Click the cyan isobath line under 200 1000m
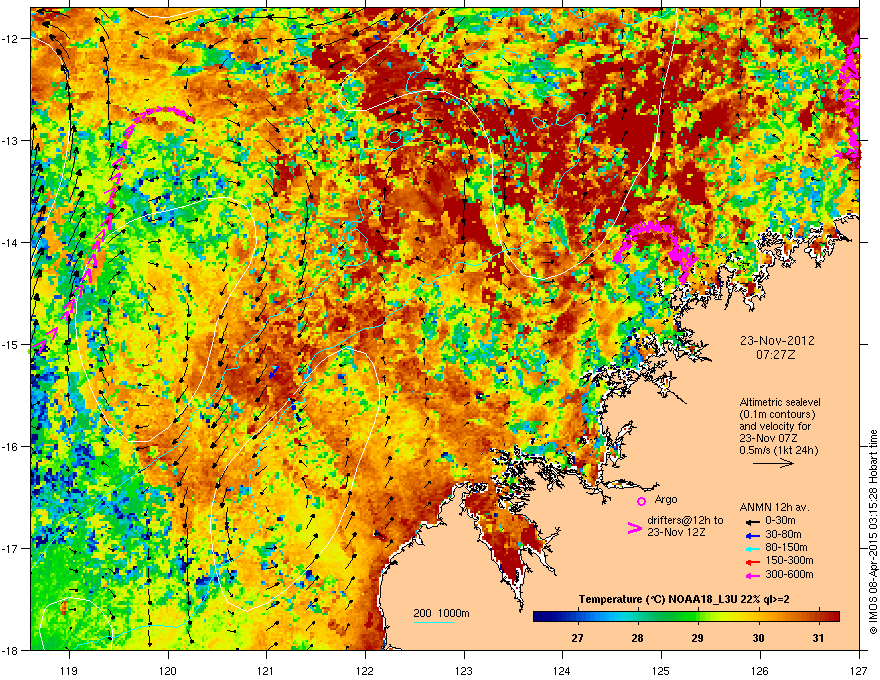The image size is (880, 680). (433, 622)
